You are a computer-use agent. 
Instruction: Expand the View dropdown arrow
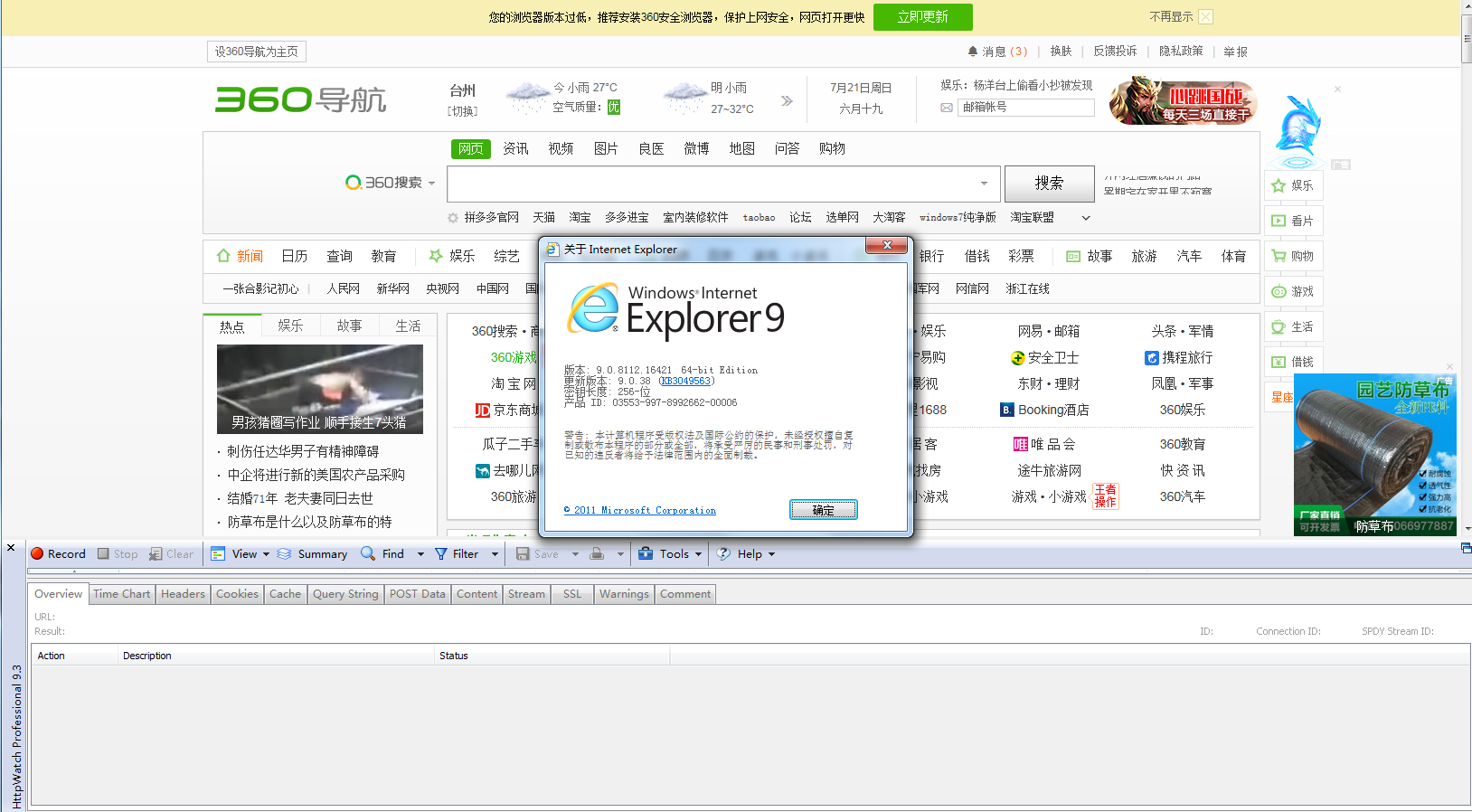point(267,554)
